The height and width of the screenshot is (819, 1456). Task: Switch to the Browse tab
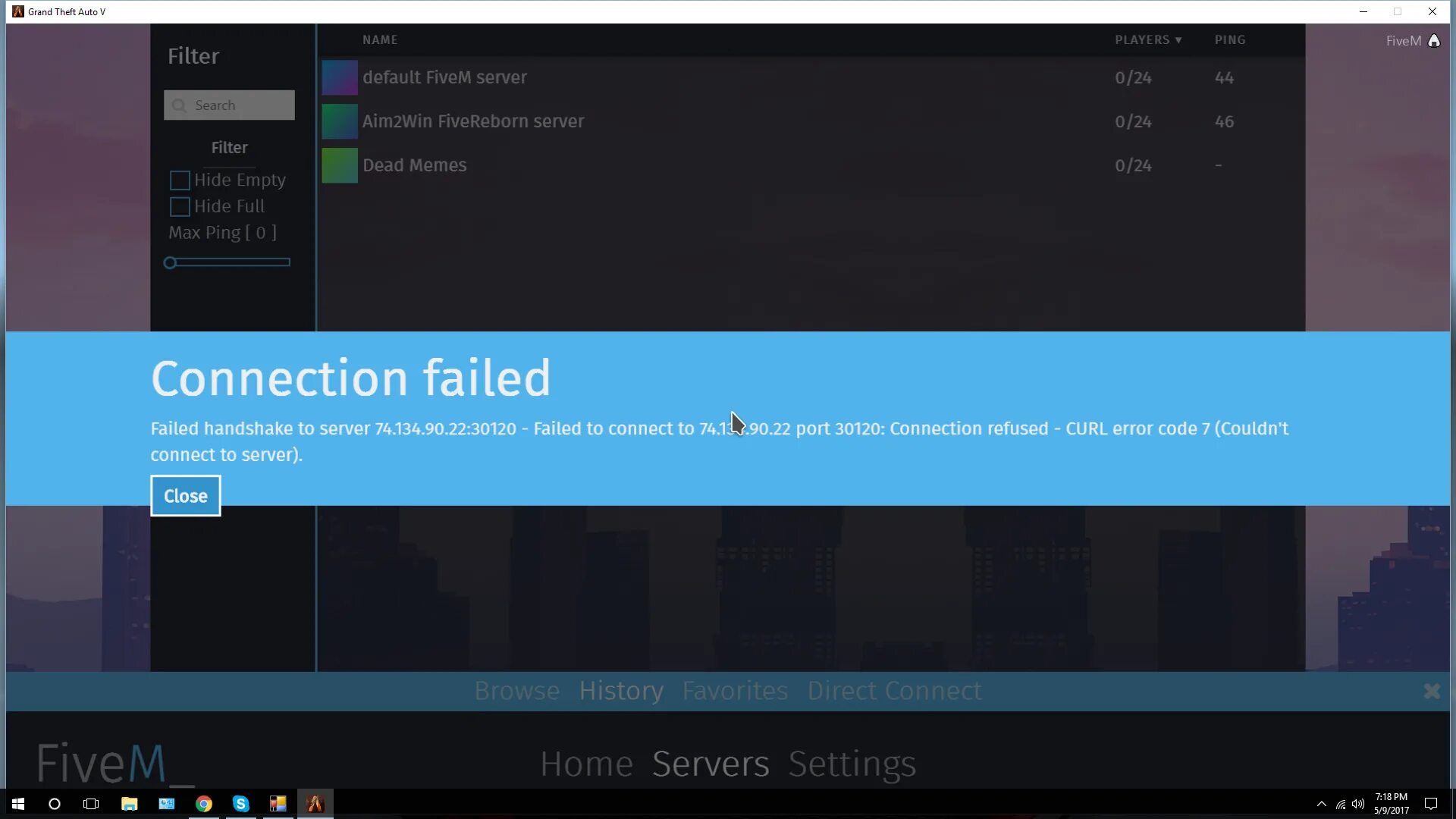516,690
